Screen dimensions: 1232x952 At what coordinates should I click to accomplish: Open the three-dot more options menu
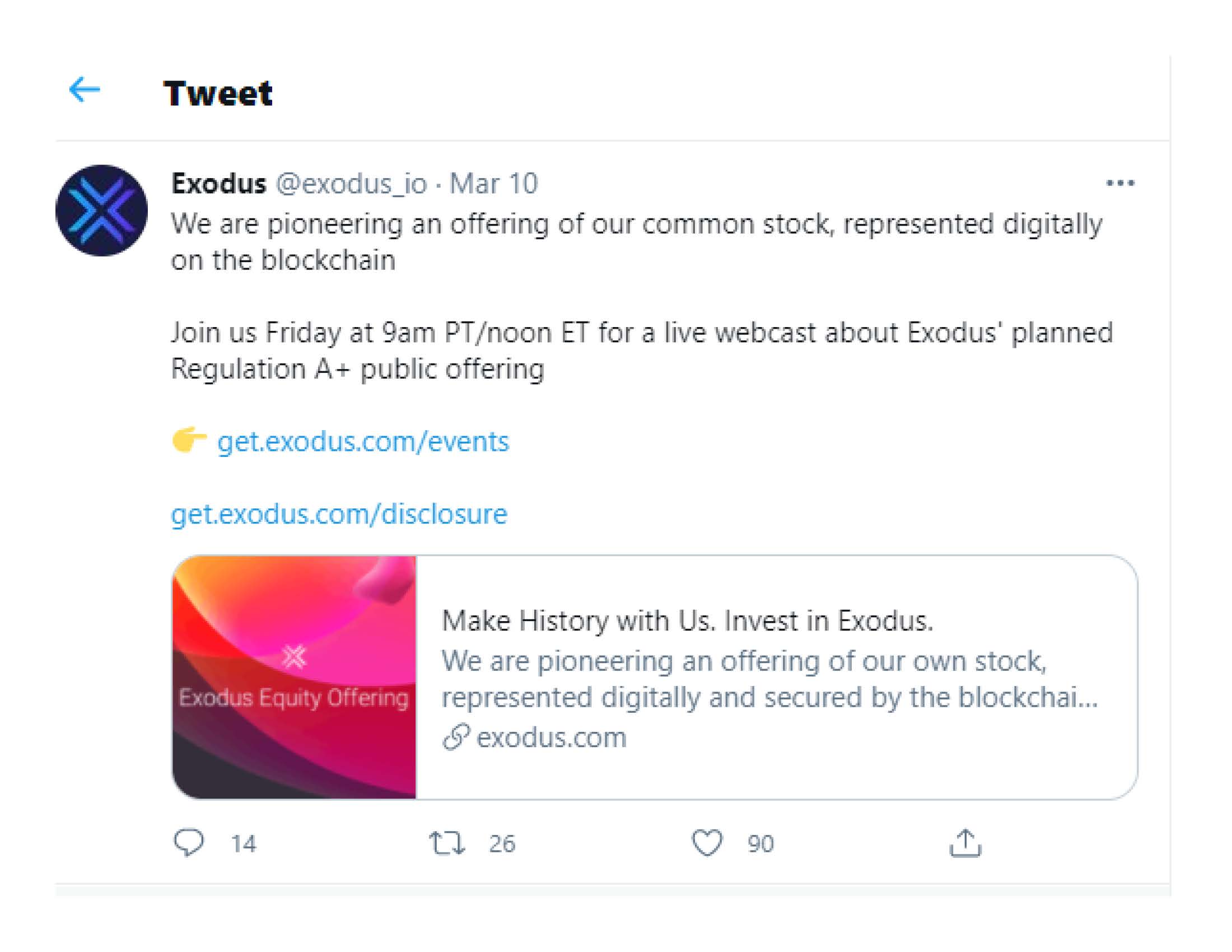coord(1120,183)
